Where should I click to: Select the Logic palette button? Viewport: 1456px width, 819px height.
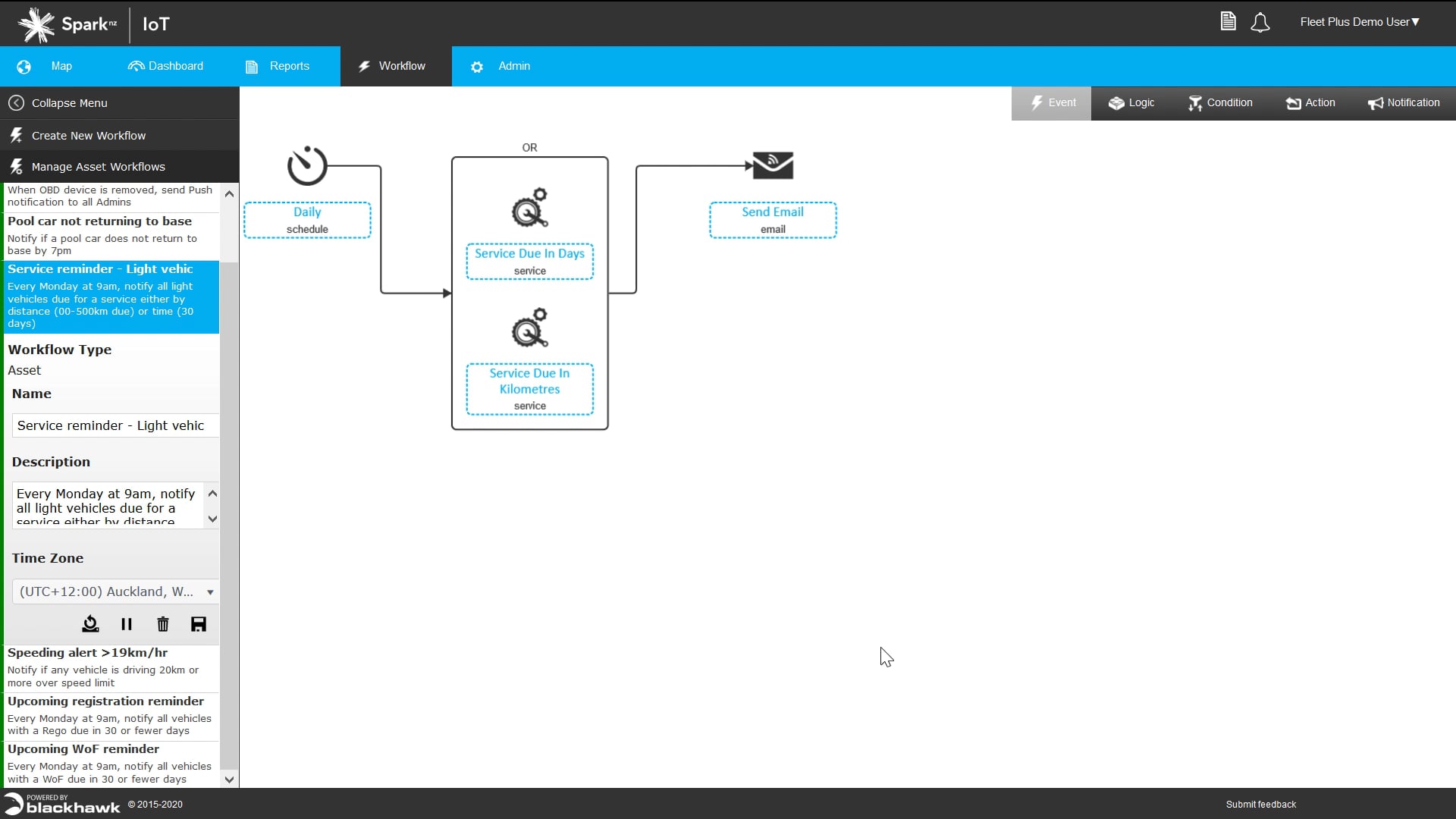click(x=1131, y=103)
